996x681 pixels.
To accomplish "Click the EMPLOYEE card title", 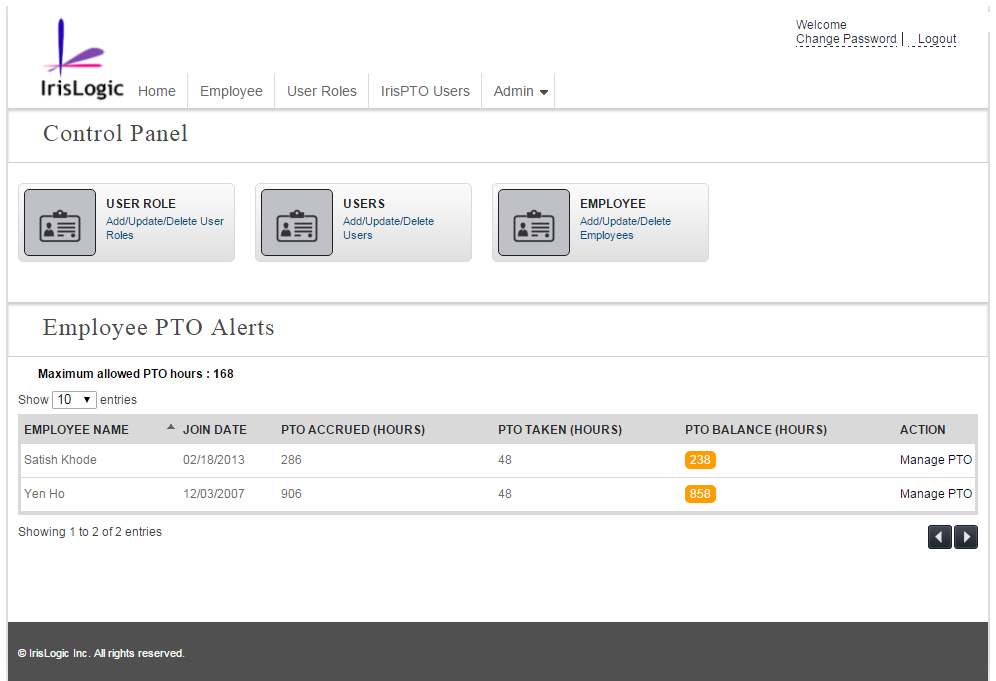I will point(613,204).
